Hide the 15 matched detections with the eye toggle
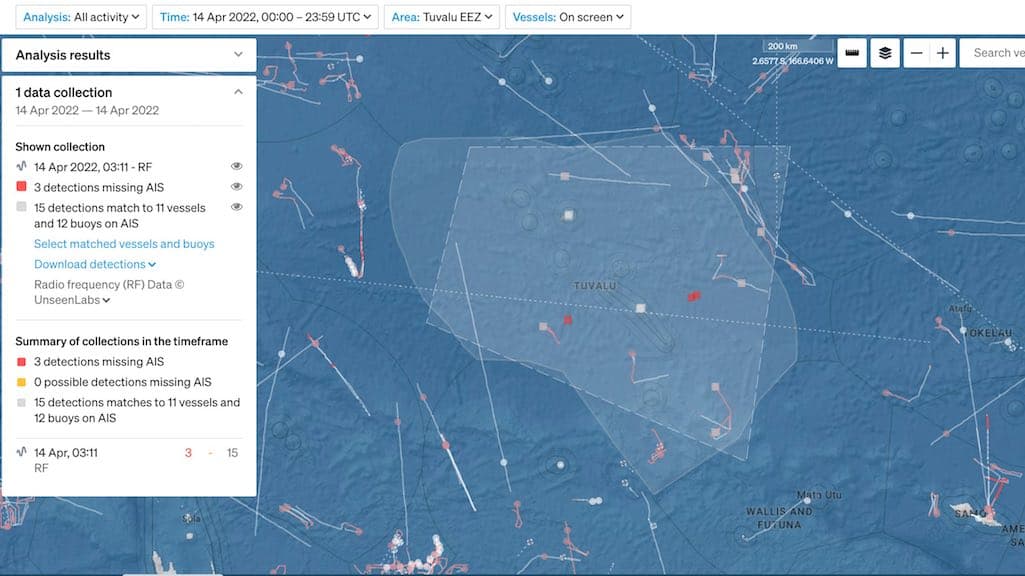The width and height of the screenshot is (1025, 576). point(237,207)
